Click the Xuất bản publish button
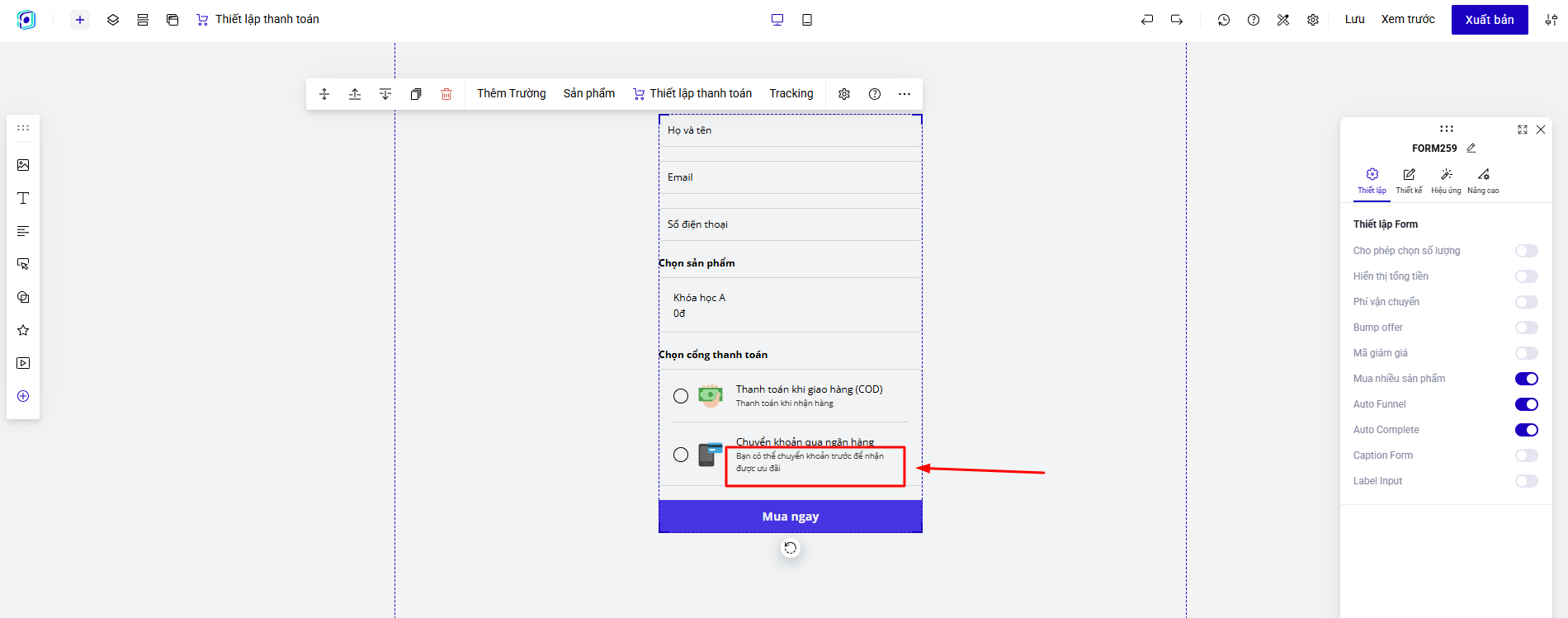Screen dimensions: 1568x618 (x=1489, y=20)
